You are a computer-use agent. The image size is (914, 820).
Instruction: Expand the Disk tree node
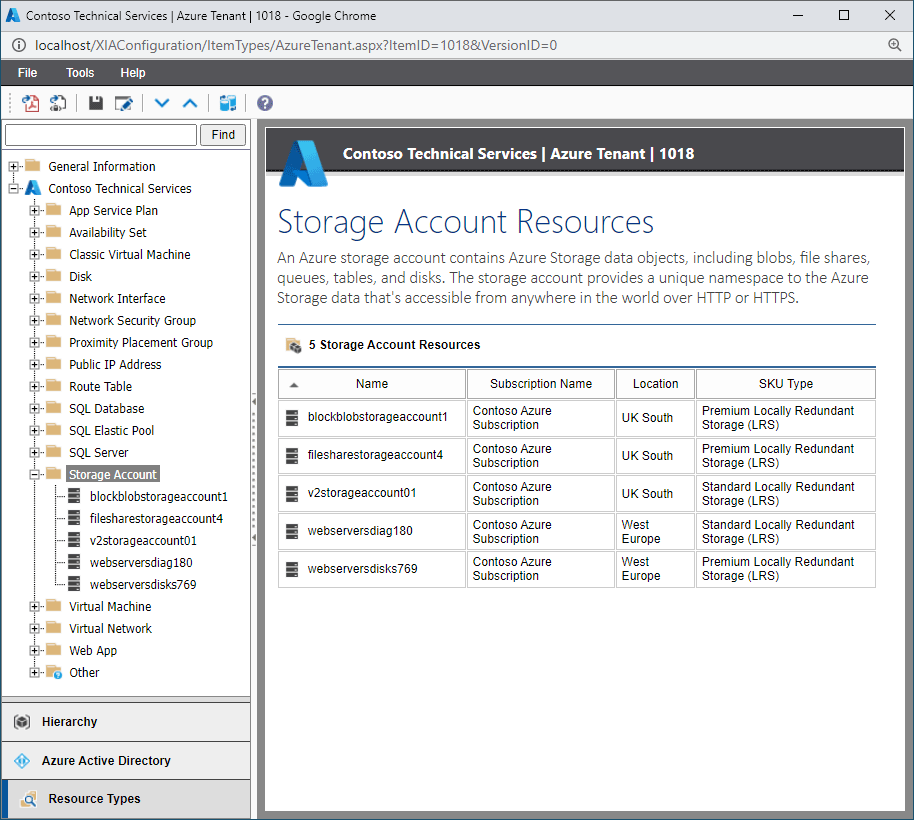[34, 276]
